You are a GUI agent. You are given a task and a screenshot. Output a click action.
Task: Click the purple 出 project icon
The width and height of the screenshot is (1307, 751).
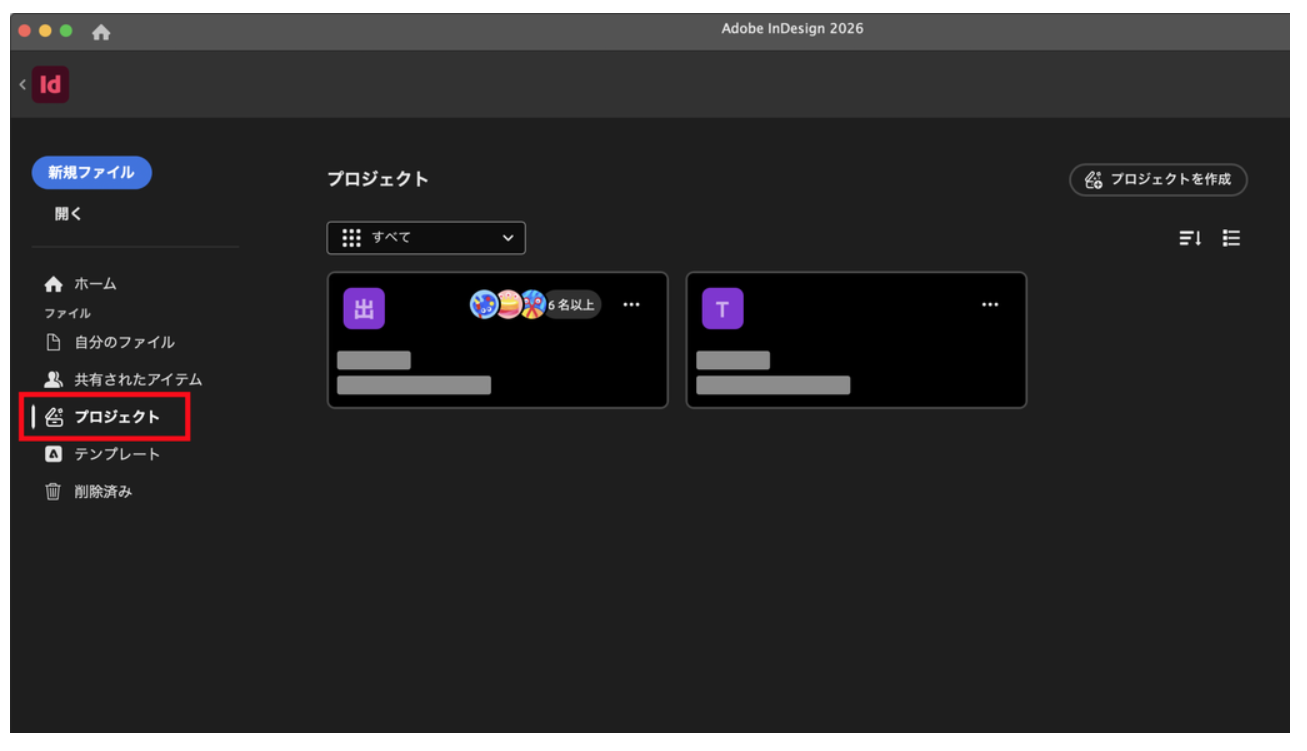point(363,309)
